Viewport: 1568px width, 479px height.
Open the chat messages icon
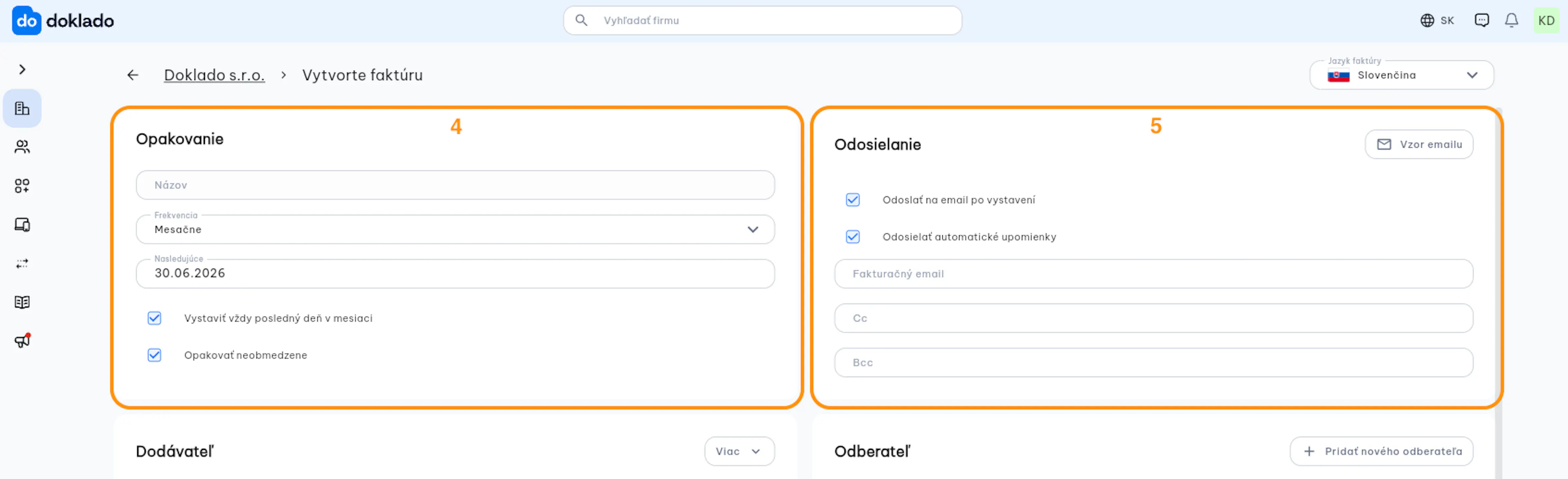click(1481, 21)
